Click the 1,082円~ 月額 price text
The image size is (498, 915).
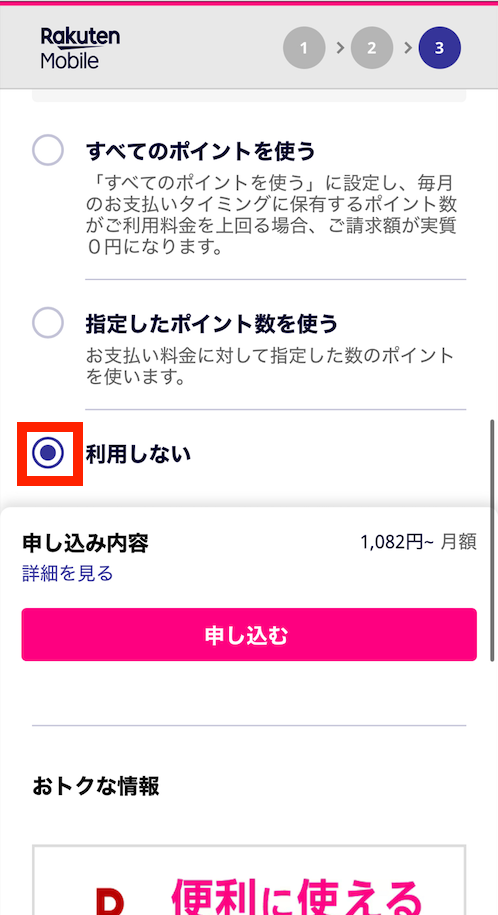pos(419,542)
